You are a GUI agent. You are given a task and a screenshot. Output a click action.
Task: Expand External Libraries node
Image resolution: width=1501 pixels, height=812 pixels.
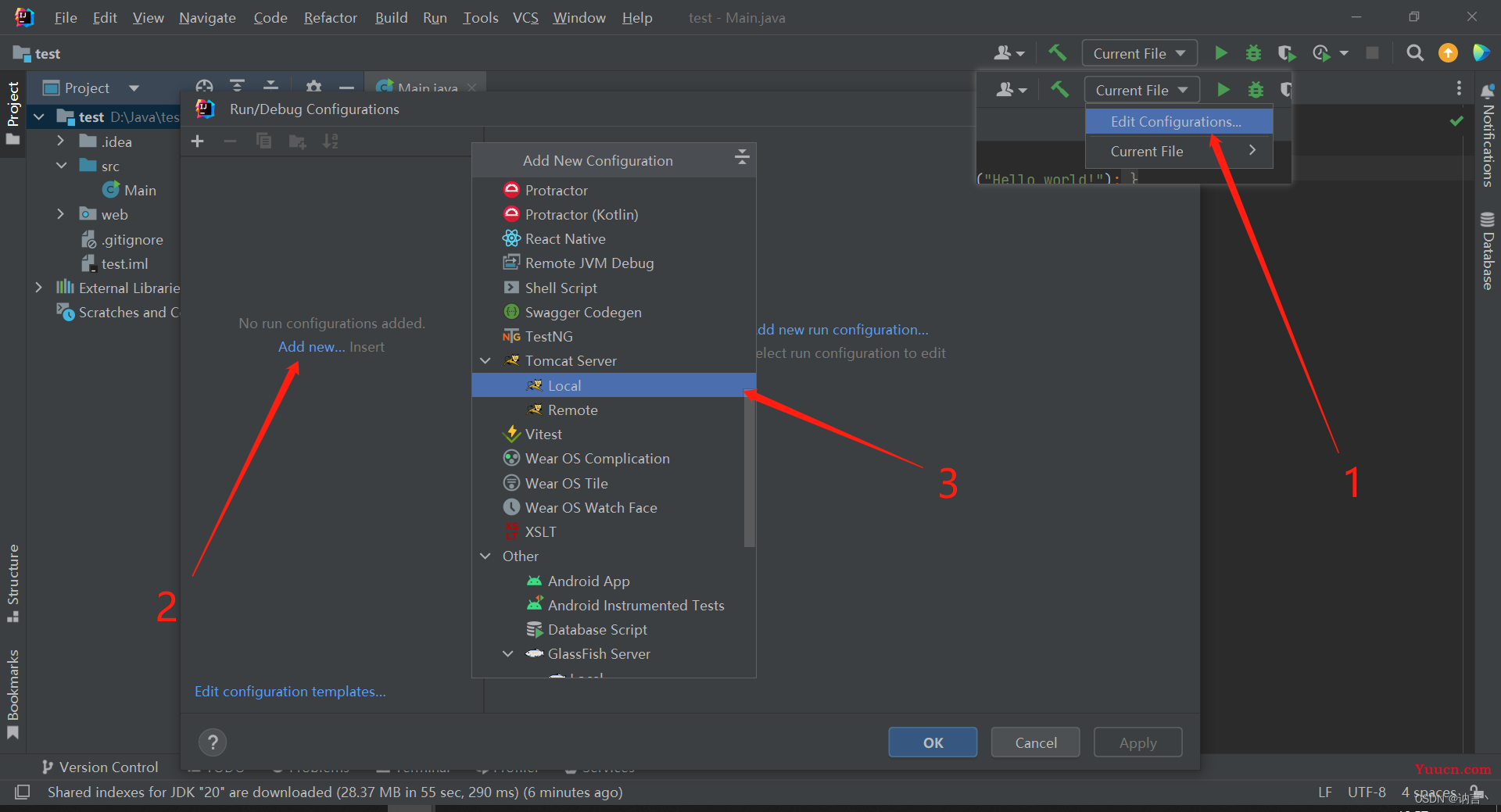point(38,288)
